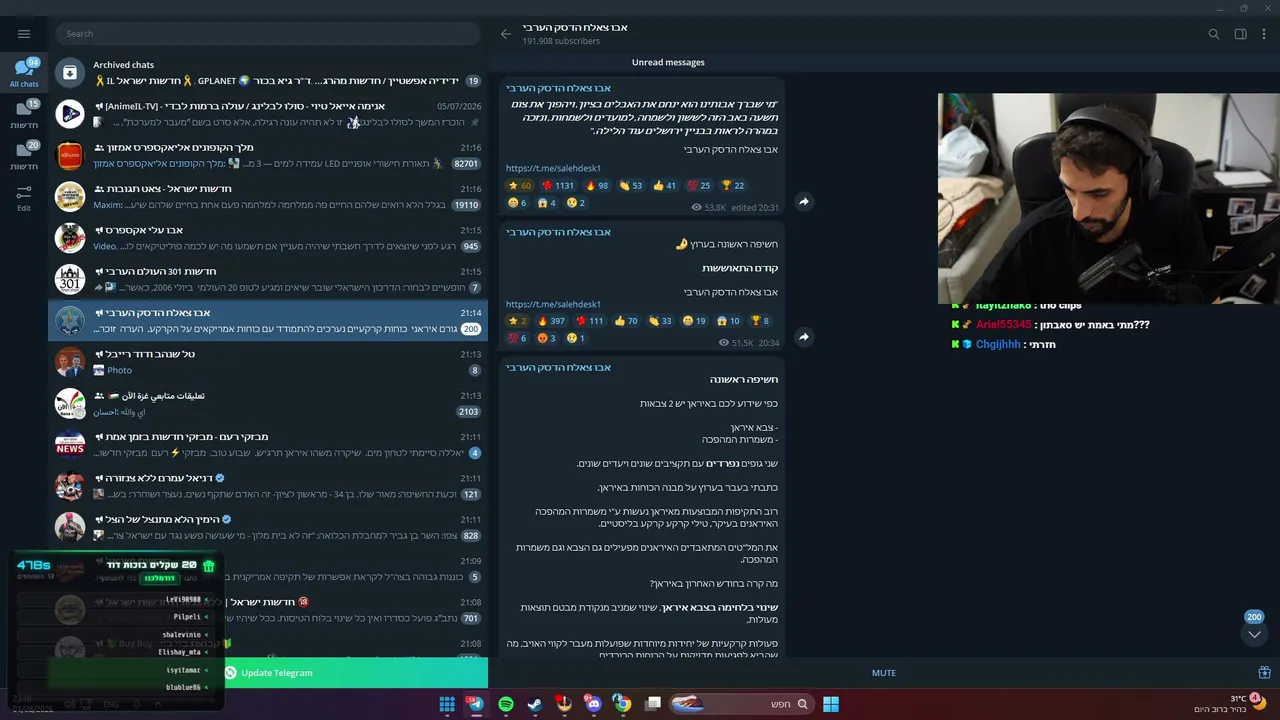Forward the message viewed 53.8K times
Screen dimensions: 1280x720
803,202
